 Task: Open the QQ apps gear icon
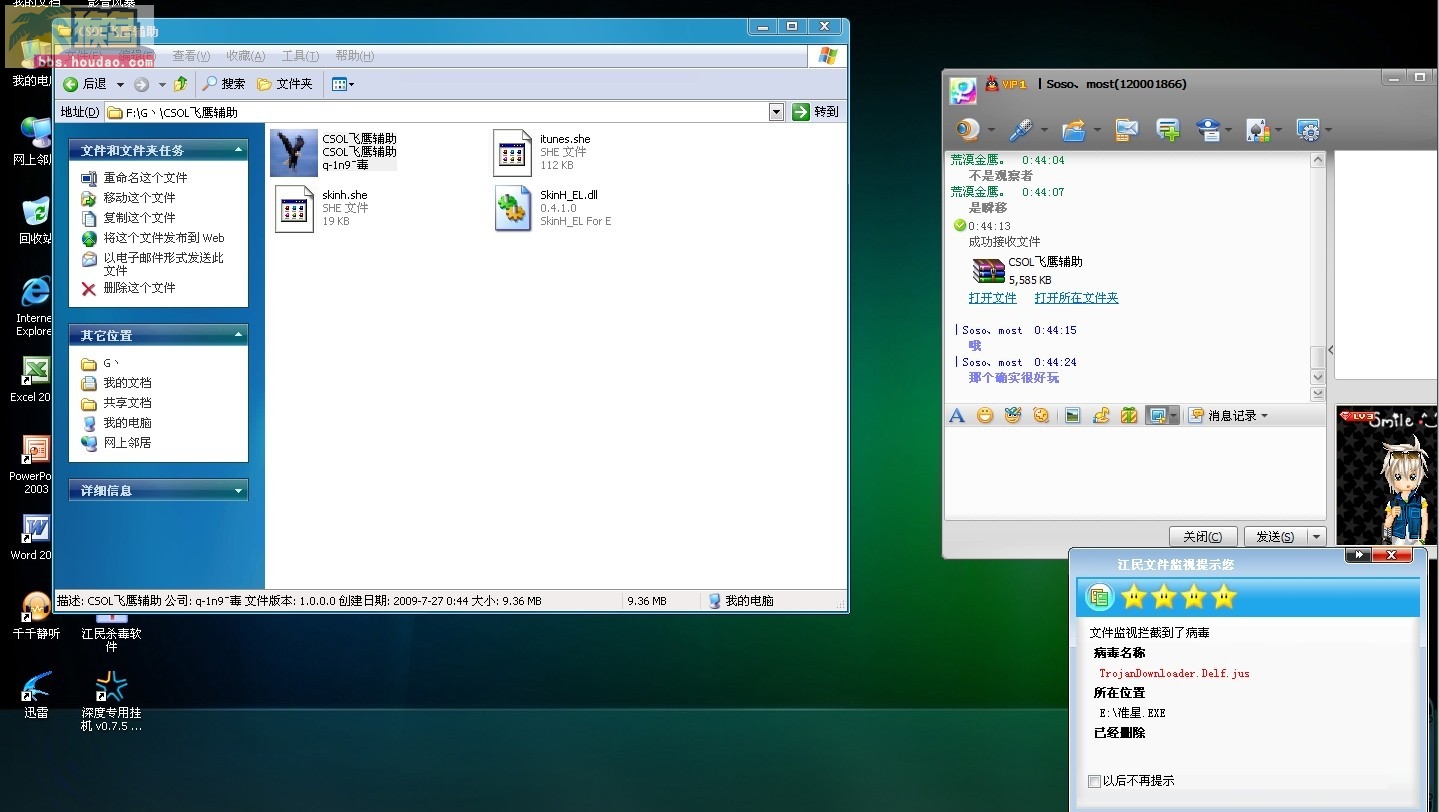1308,129
